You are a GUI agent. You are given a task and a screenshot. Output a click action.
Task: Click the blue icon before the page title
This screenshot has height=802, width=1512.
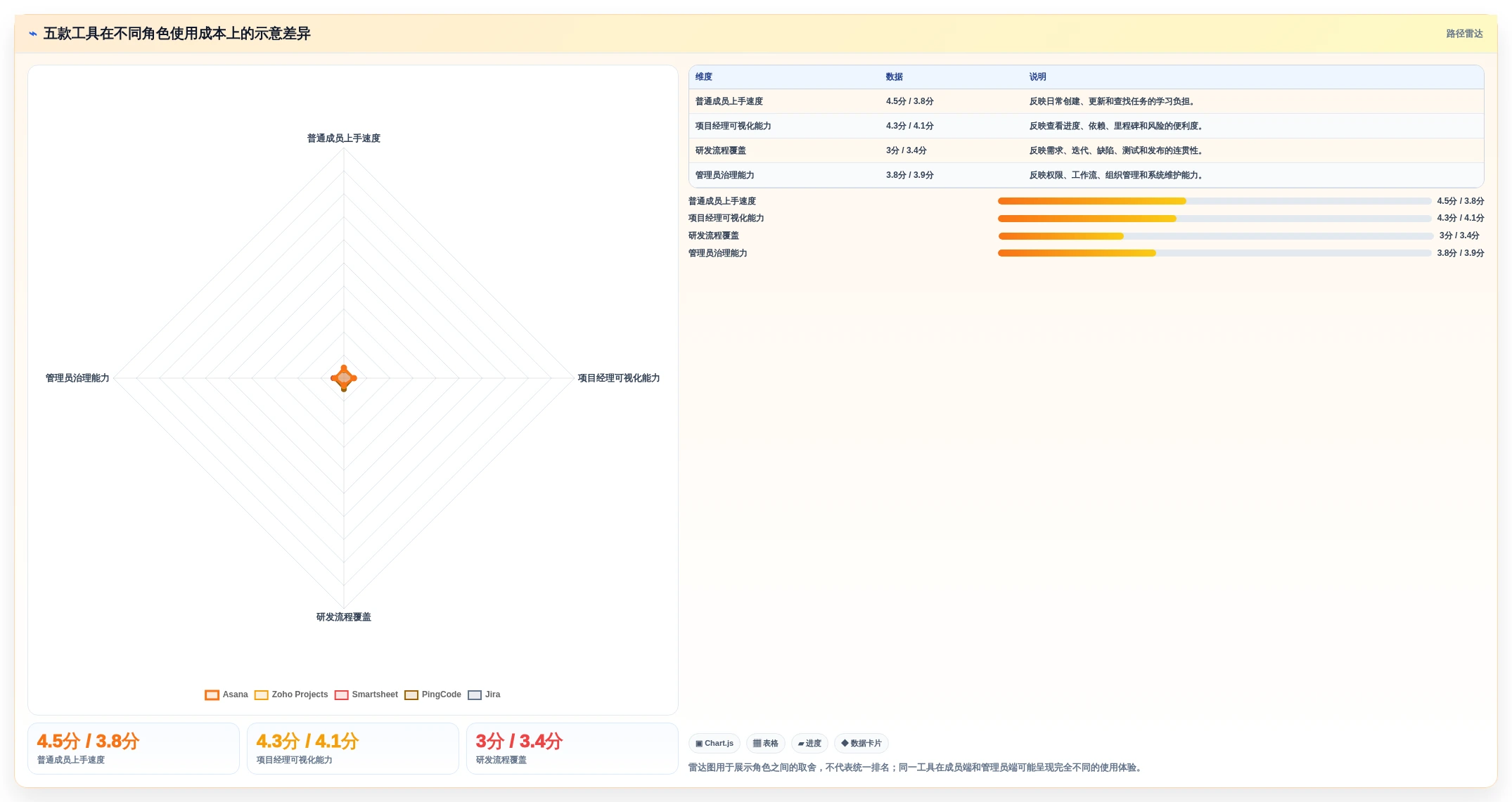pyautogui.click(x=33, y=34)
